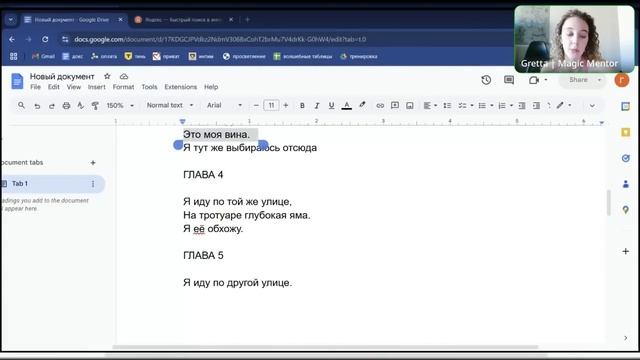
Task: Open version history clock icon
Action: pyautogui.click(x=486, y=80)
